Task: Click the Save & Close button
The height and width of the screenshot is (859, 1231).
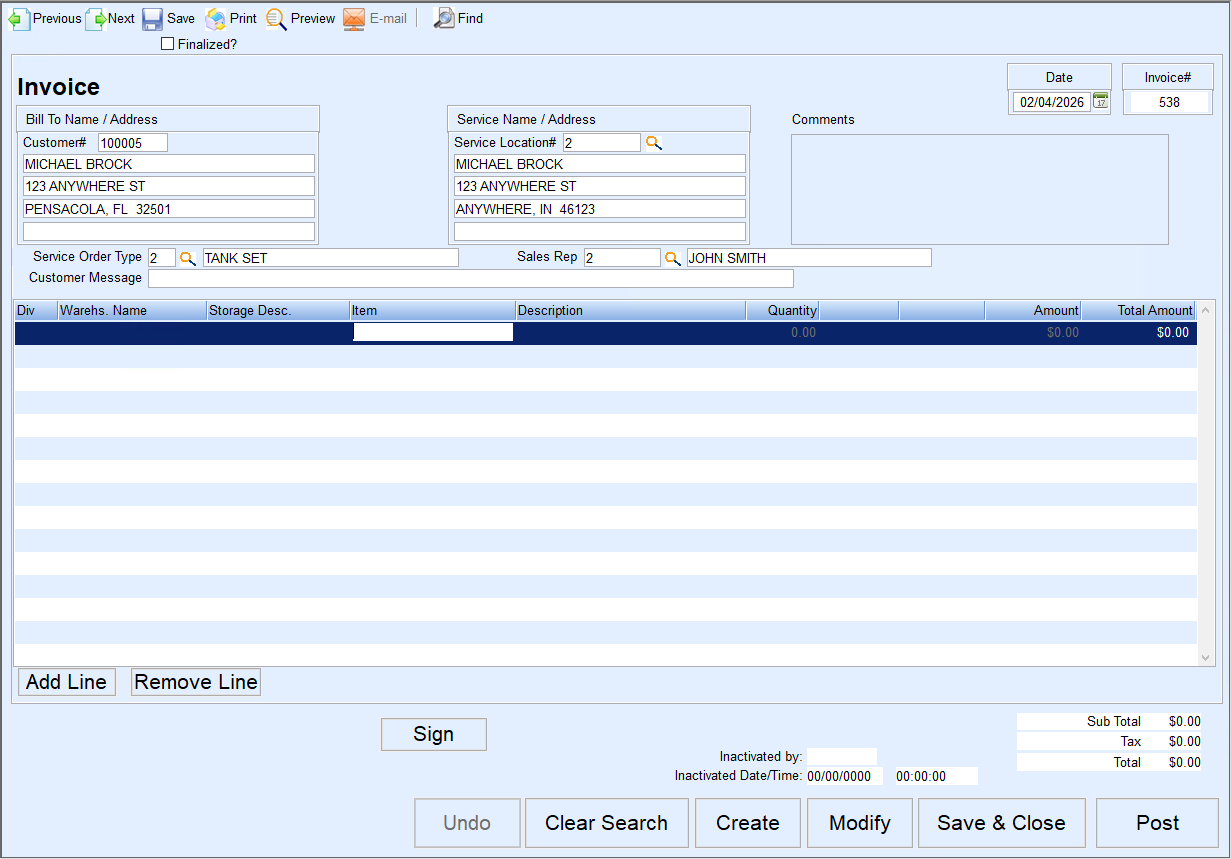Action: coord(1001,823)
